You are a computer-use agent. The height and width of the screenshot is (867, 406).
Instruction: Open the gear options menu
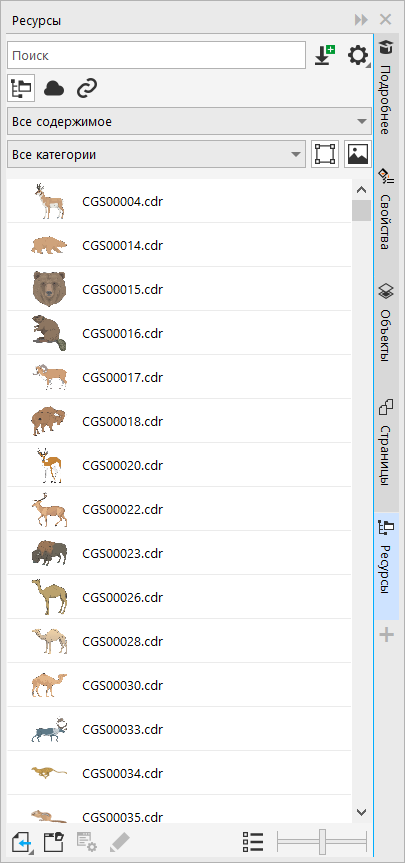click(358, 55)
